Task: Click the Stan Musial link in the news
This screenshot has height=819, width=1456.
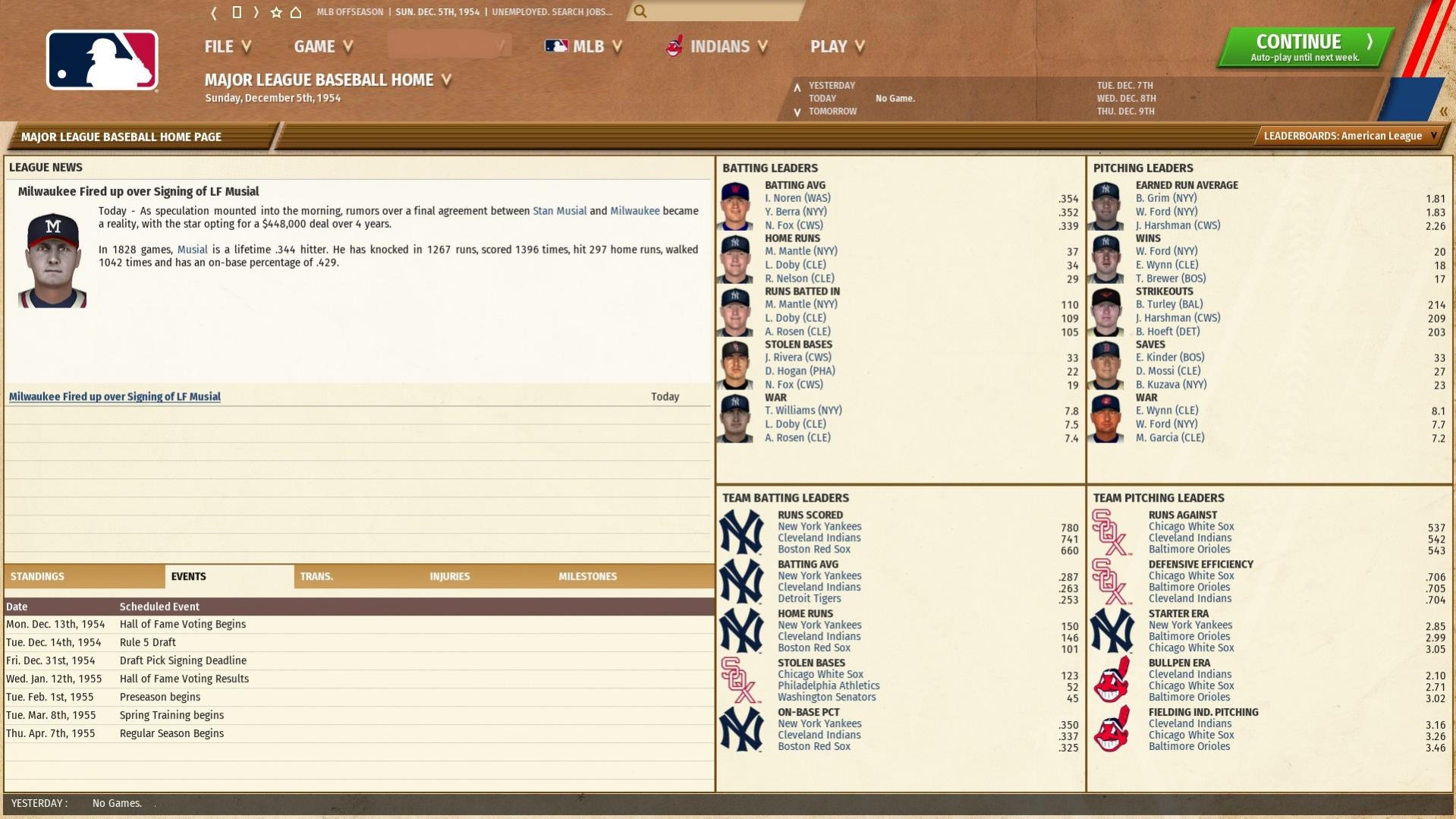Action: coord(559,211)
